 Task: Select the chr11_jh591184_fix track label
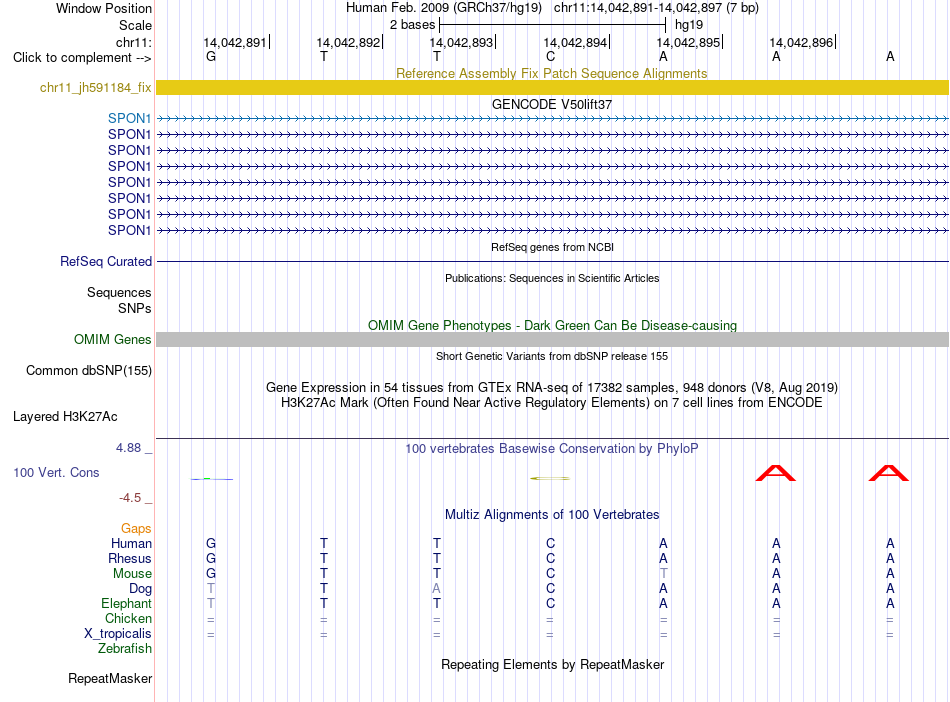pos(96,87)
